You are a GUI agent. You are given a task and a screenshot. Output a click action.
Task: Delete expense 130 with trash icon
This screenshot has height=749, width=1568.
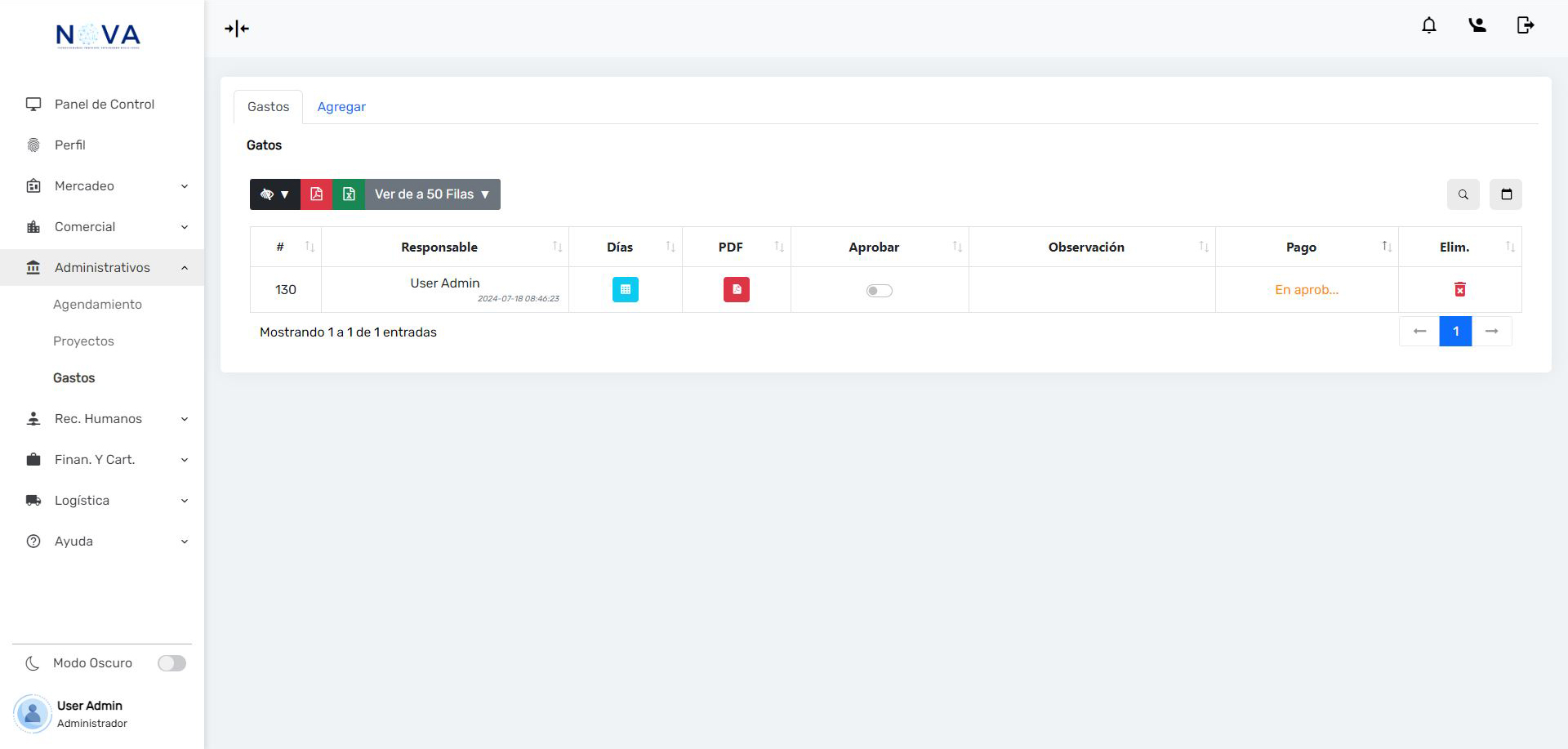[1459, 289]
